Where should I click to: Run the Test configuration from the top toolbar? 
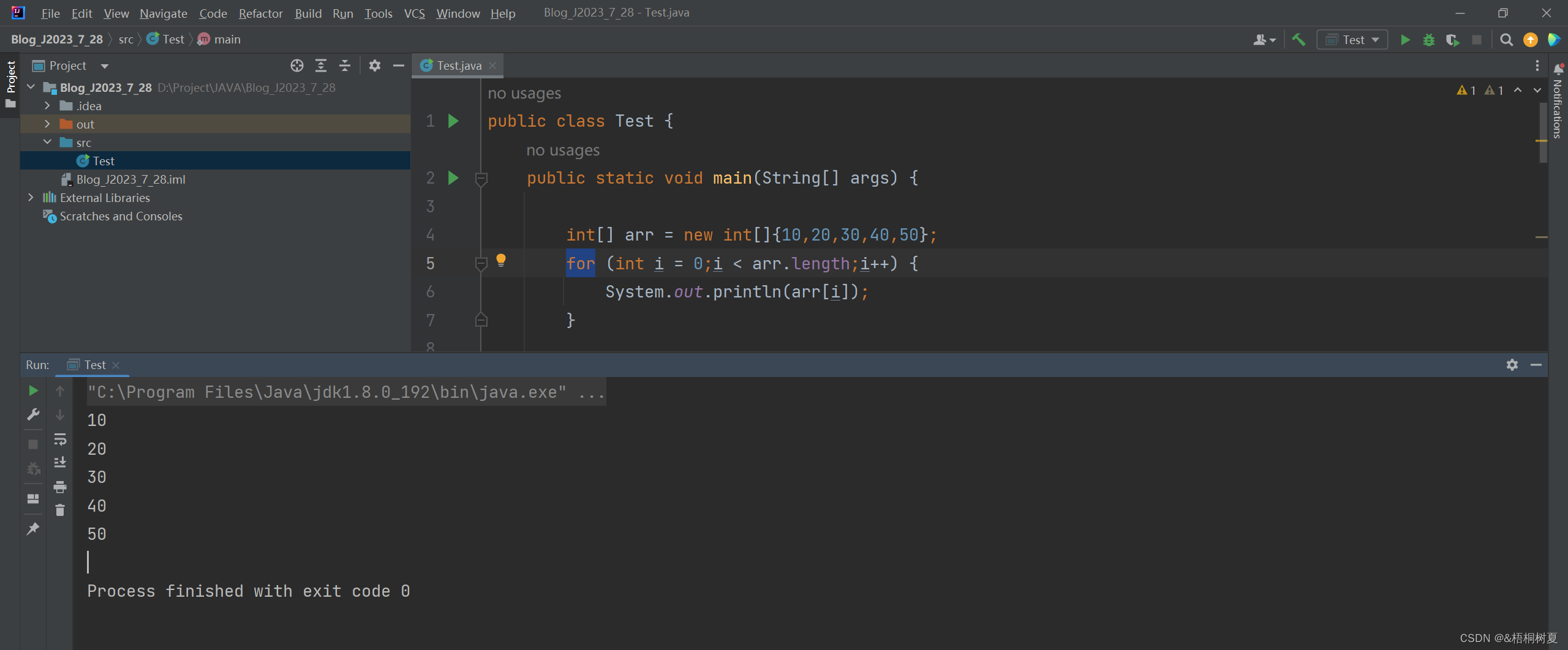pos(1406,40)
